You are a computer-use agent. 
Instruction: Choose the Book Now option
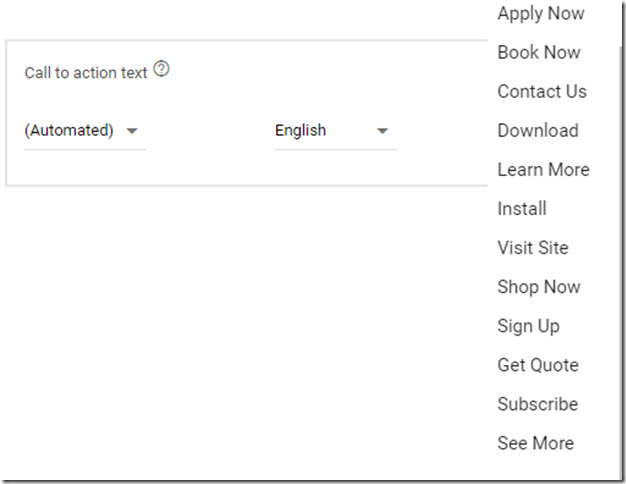[x=538, y=53]
